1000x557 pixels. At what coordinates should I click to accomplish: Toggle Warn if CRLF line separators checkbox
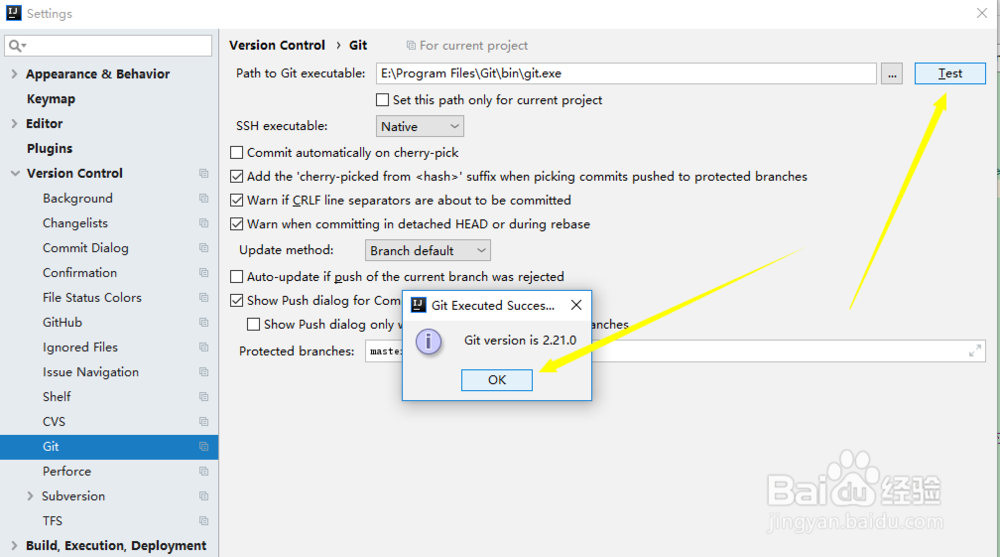[237, 200]
